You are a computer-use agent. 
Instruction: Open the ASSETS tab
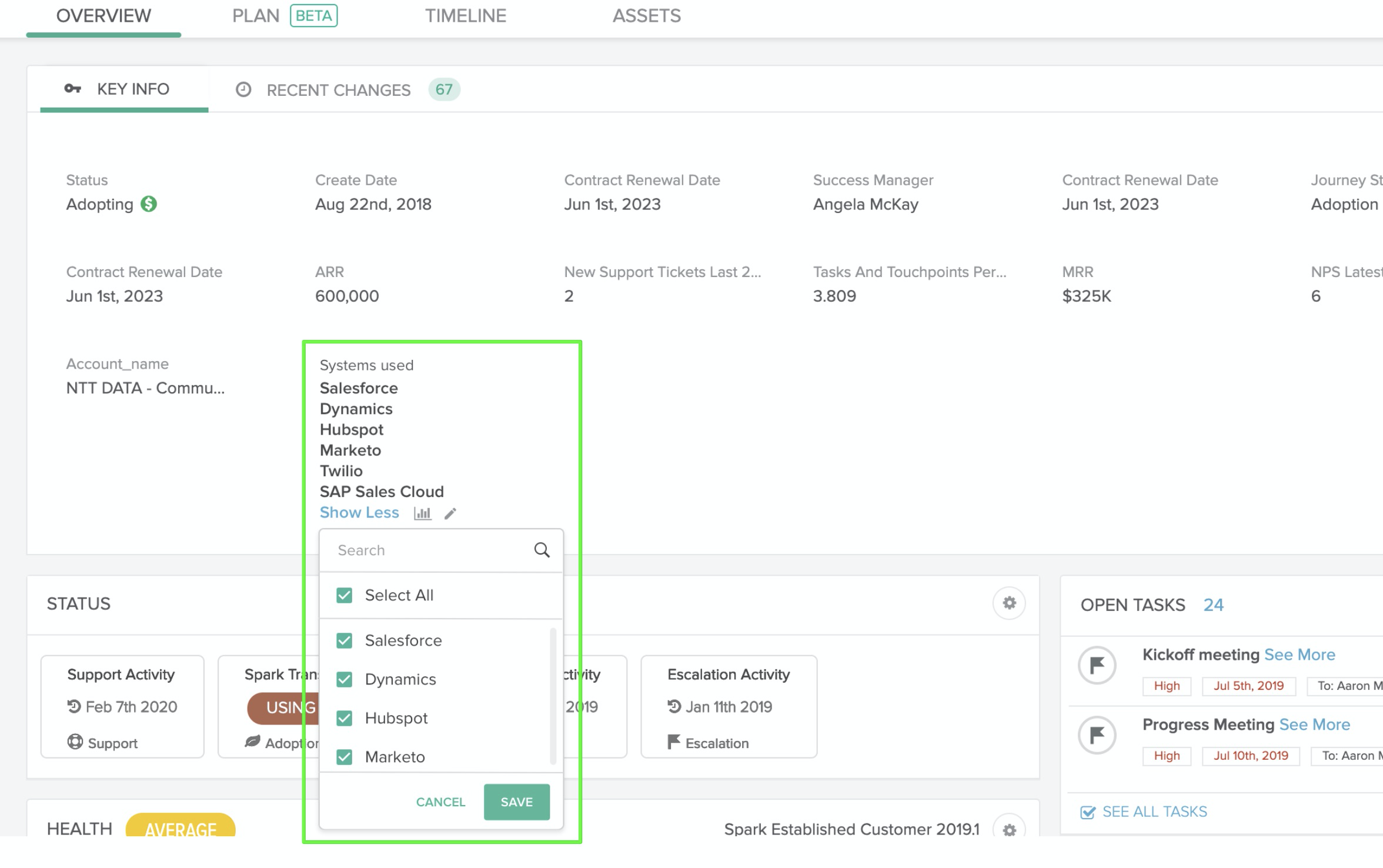pos(647,16)
